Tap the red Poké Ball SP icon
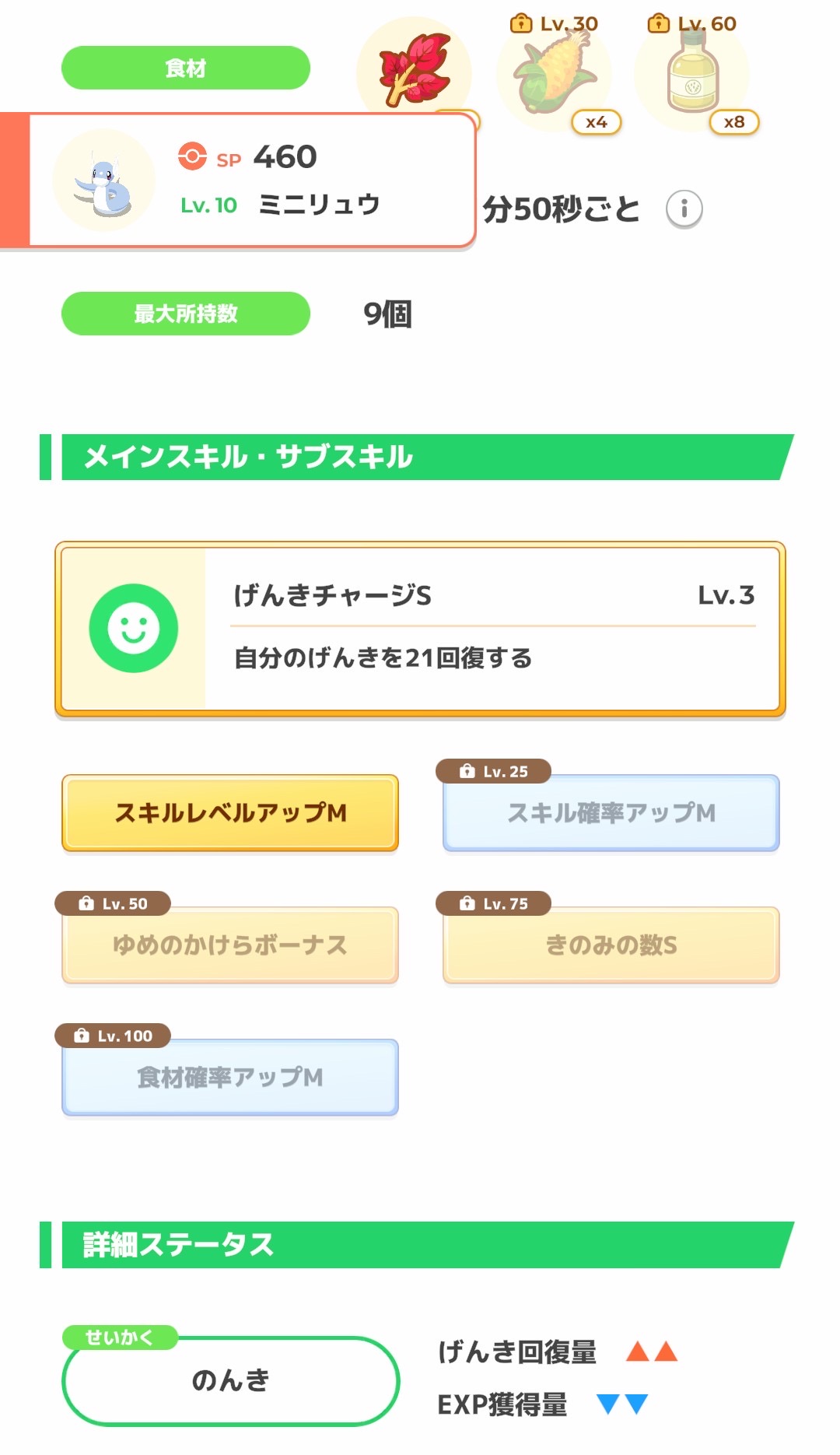This screenshot has width=840, height=1455. pos(192,156)
